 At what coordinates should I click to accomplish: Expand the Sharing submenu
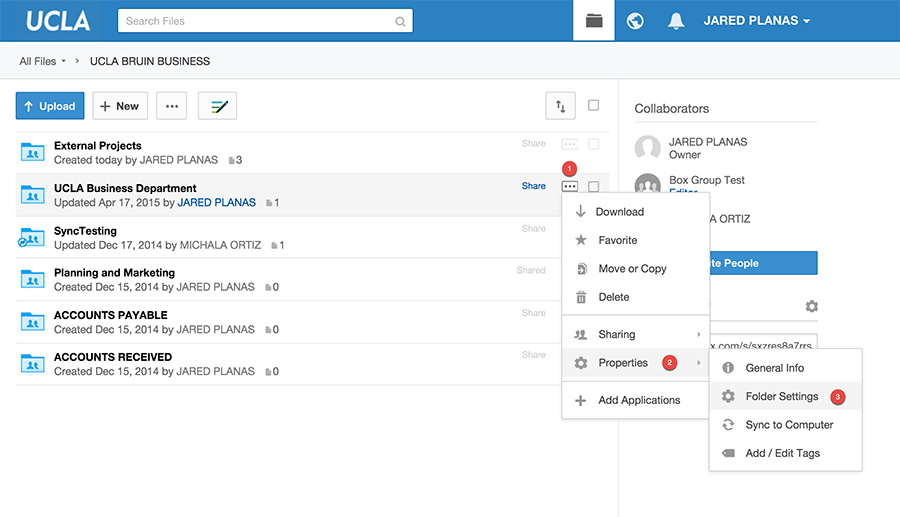tap(636, 334)
